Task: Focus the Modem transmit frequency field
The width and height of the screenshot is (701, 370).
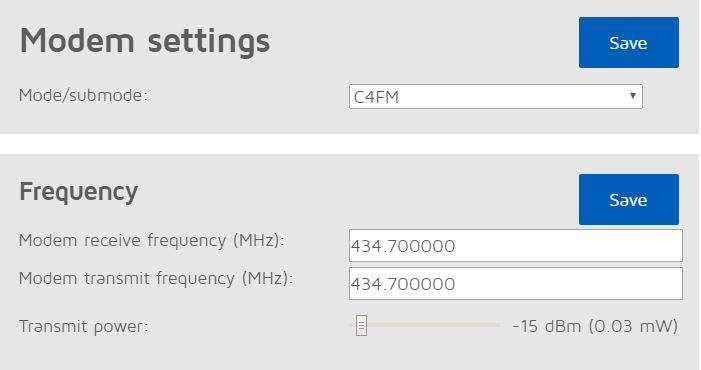Action: (515, 284)
